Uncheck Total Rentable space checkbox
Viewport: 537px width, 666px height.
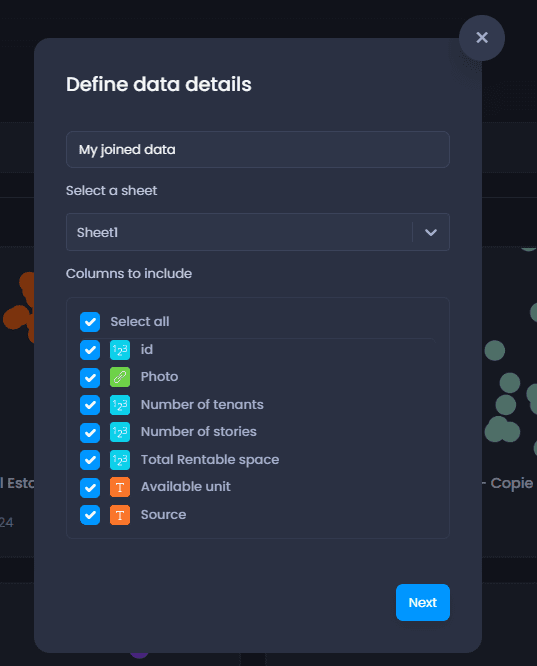click(x=90, y=460)
